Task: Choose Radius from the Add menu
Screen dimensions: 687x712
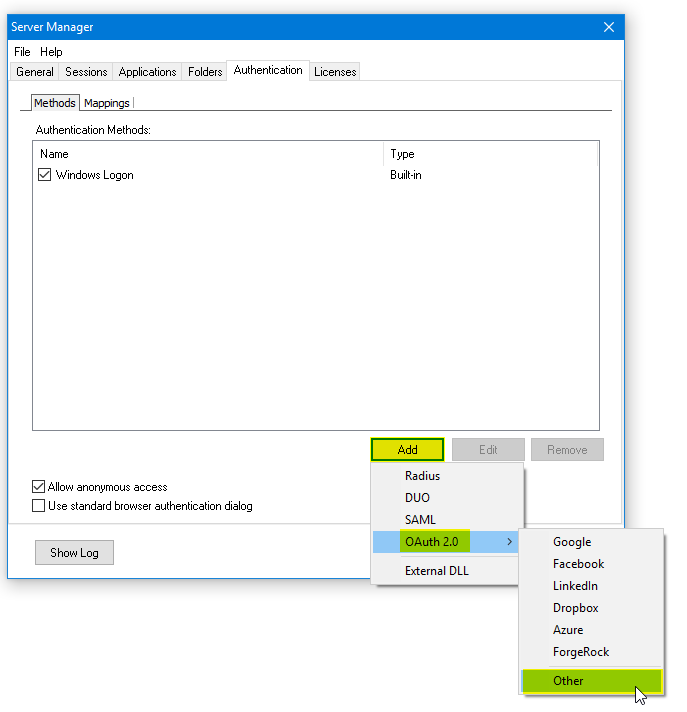Action: pos(448,476)
